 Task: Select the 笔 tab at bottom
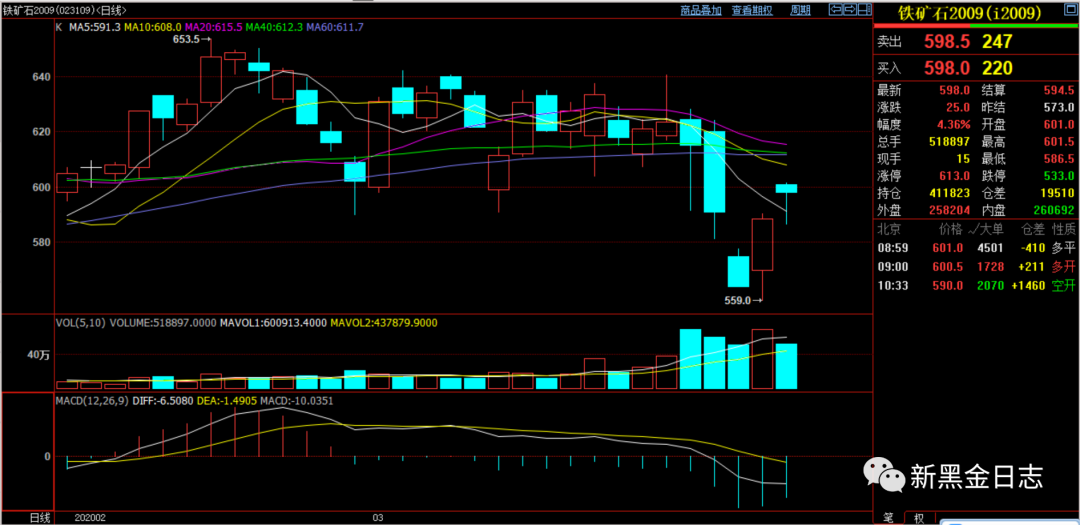click(889, 518)
